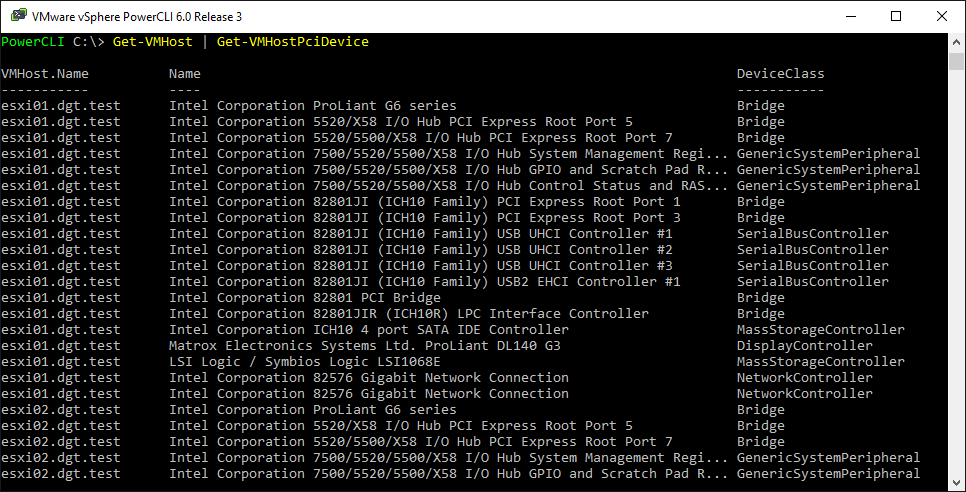Select esxi02 '5520/X58 I/O Hub Root Port 5'
The height and width of the screenshot is (492, 966).
click(401, 426)
